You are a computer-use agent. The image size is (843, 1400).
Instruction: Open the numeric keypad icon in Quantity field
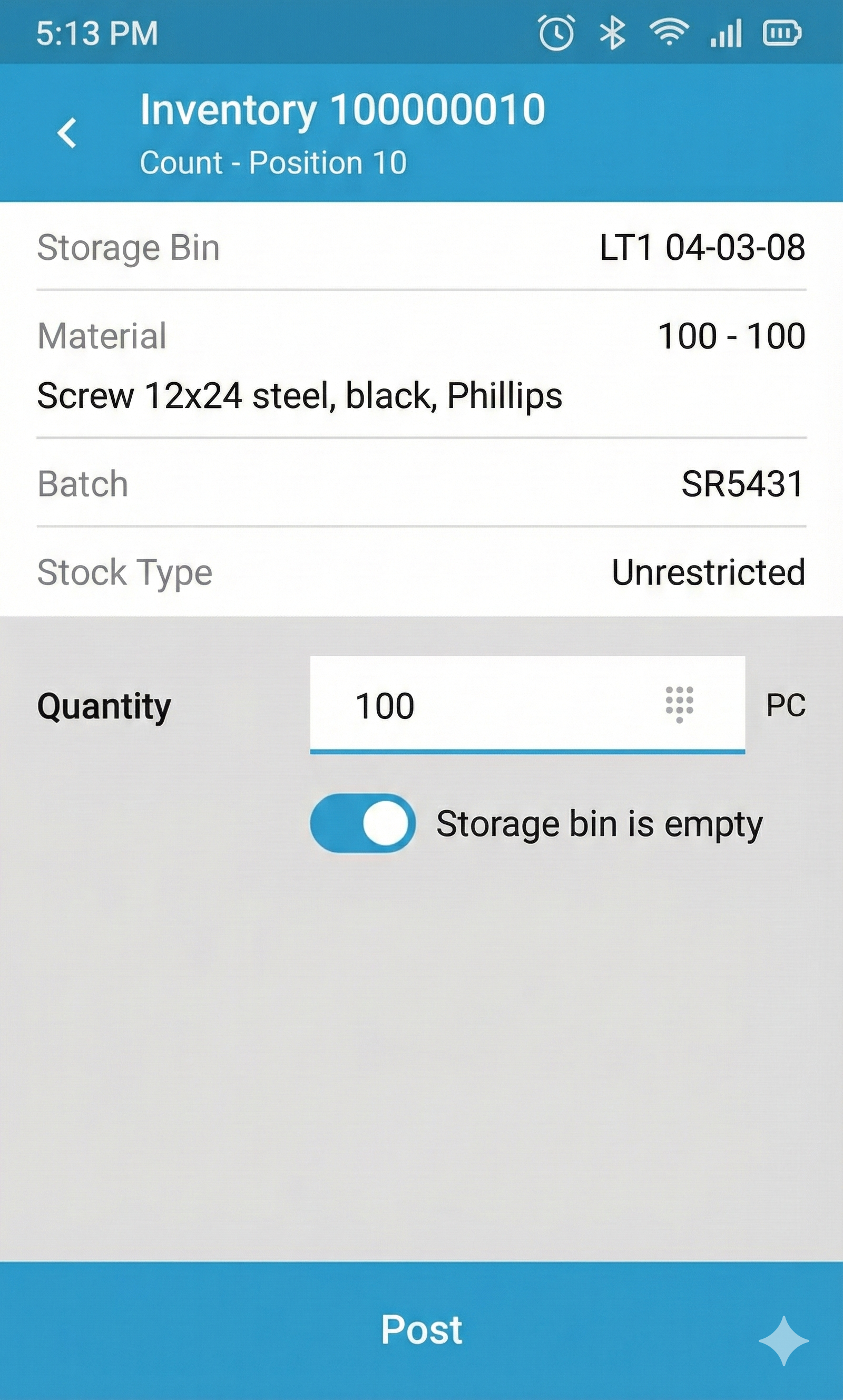pyautogui.click(x=679, y=705)
